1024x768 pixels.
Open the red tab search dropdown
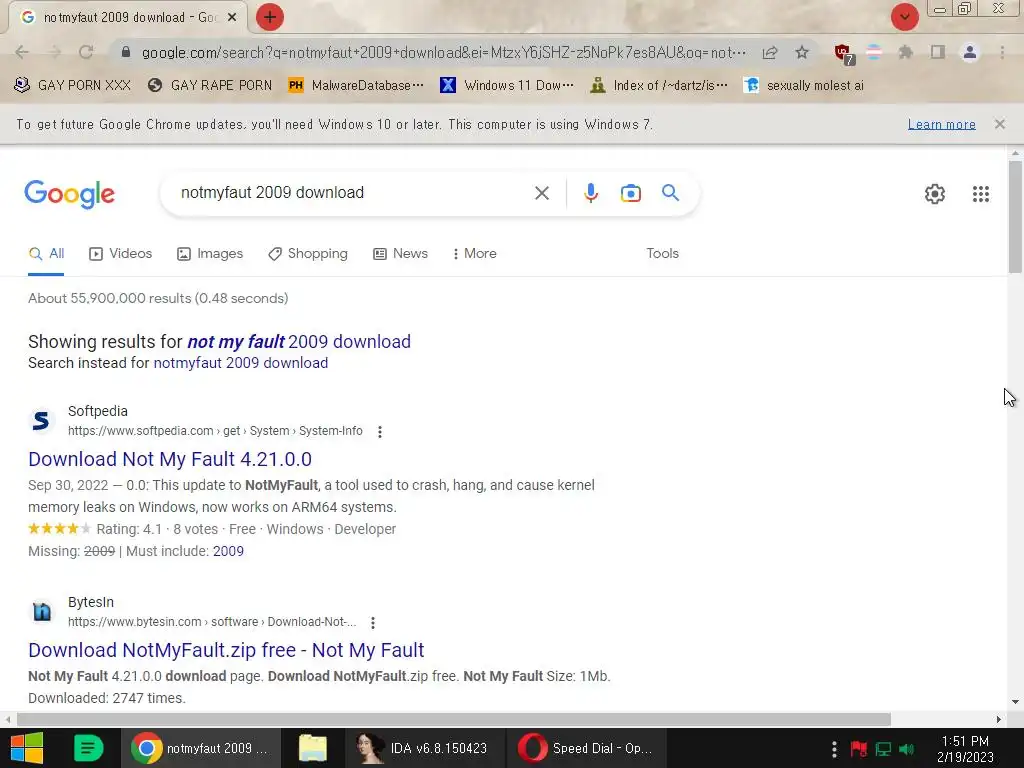click(904, 17)
